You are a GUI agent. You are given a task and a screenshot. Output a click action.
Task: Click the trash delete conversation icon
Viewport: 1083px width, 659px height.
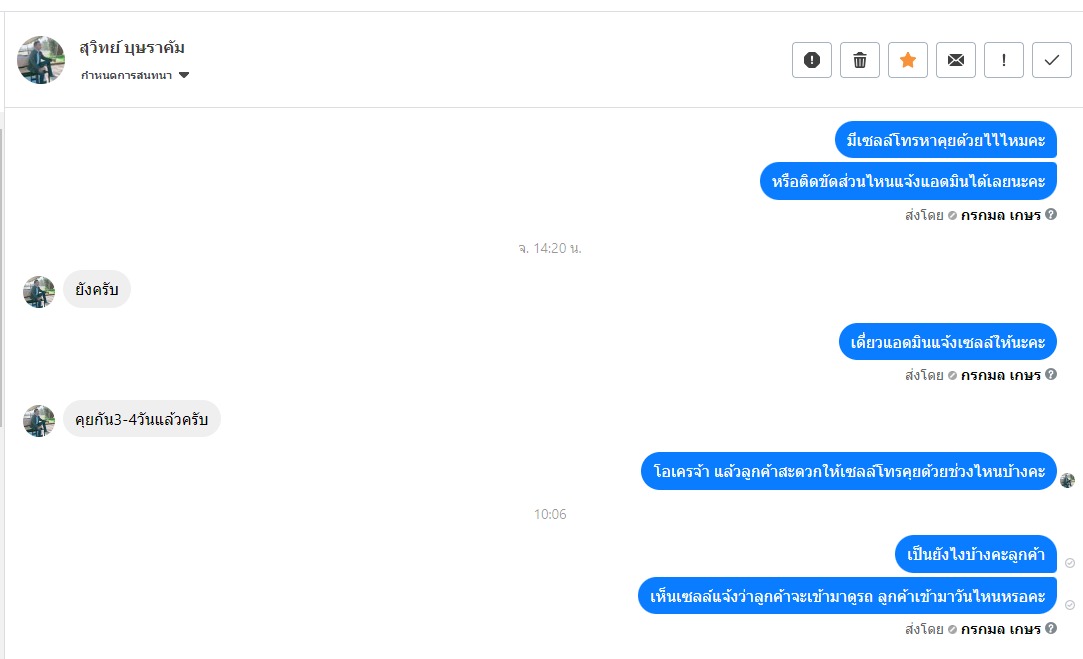point(860,60)
